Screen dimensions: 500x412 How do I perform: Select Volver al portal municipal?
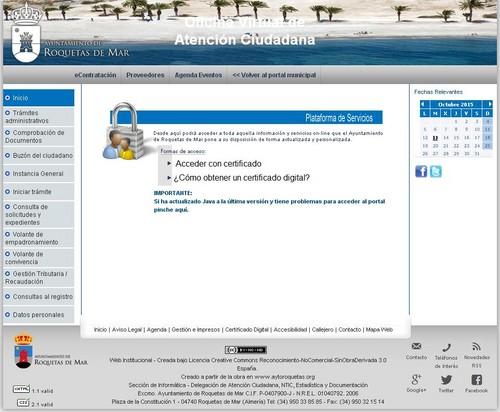click(274, 75)
